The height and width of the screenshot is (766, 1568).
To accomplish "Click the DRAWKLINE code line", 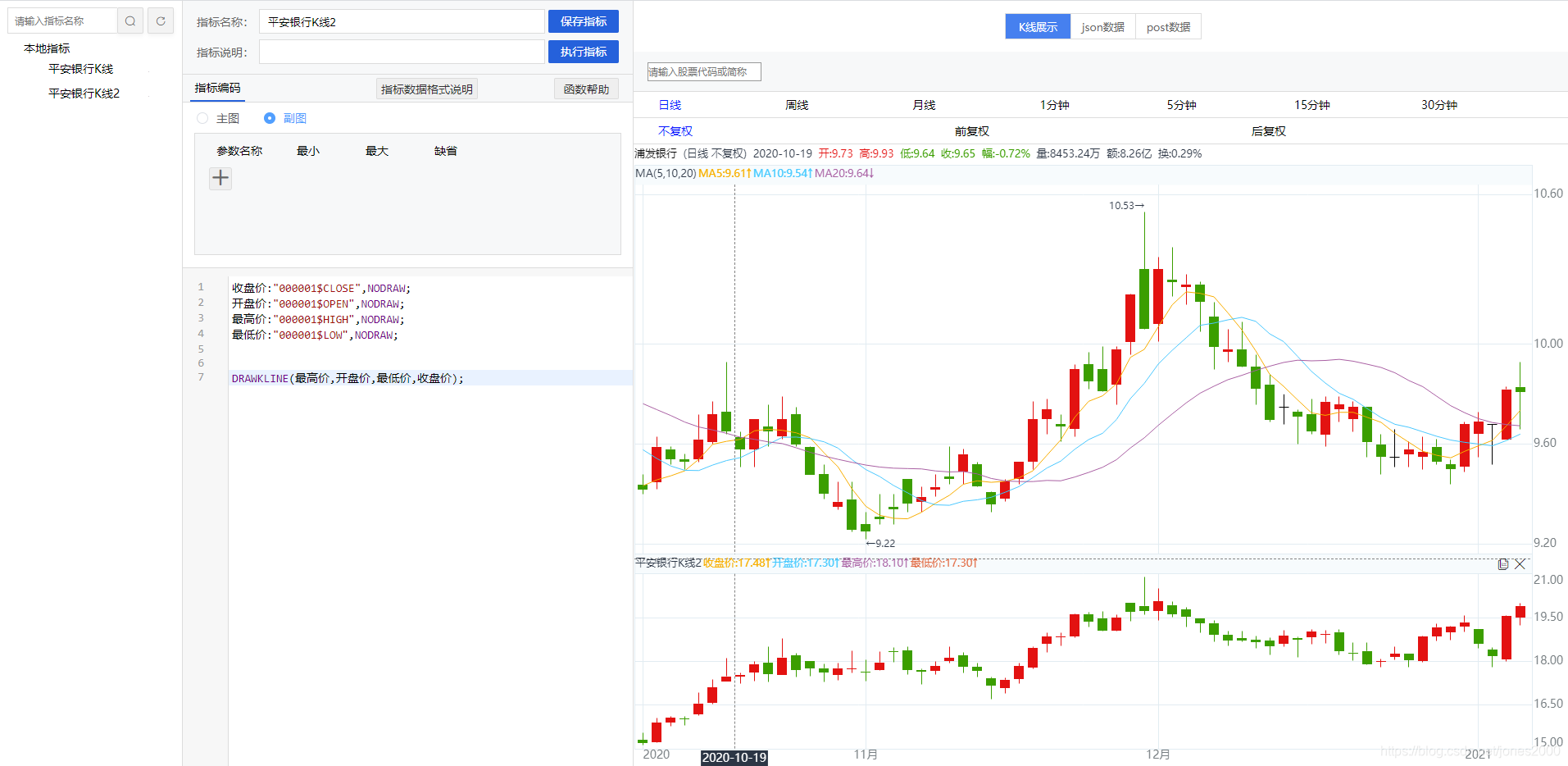I will click(348, 378).
